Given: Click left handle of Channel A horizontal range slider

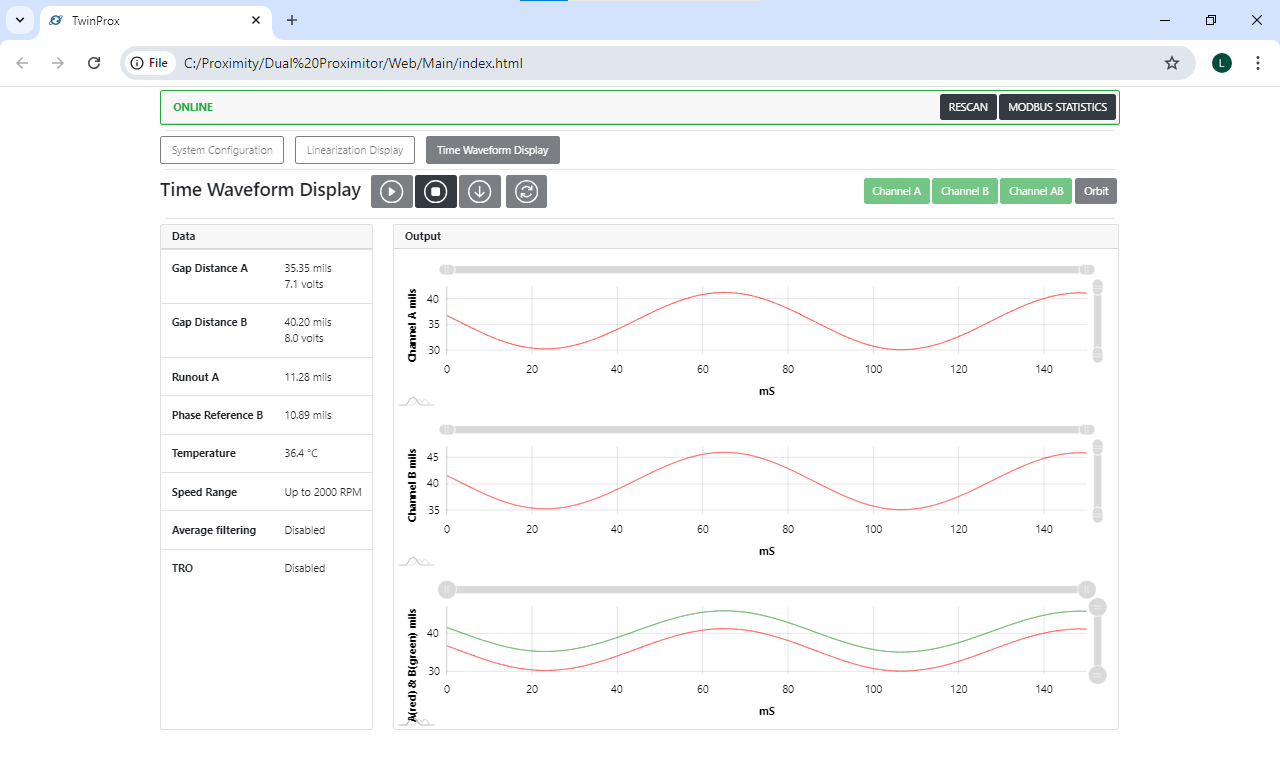Looking at the screenshot, I should 447,269.
